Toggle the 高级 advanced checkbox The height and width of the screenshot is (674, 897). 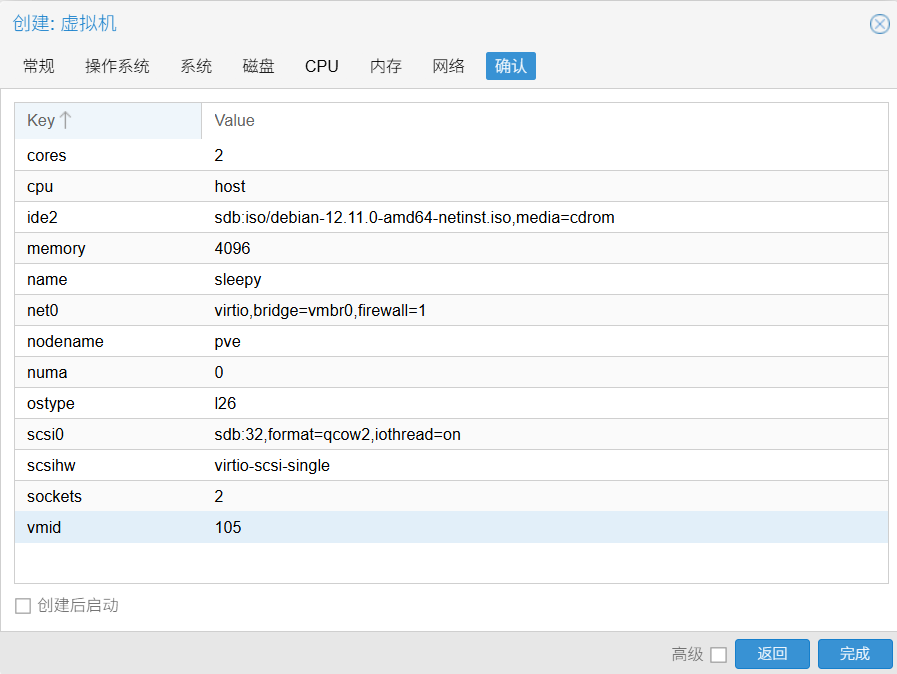pyautogui.click(x=718, y=654)
